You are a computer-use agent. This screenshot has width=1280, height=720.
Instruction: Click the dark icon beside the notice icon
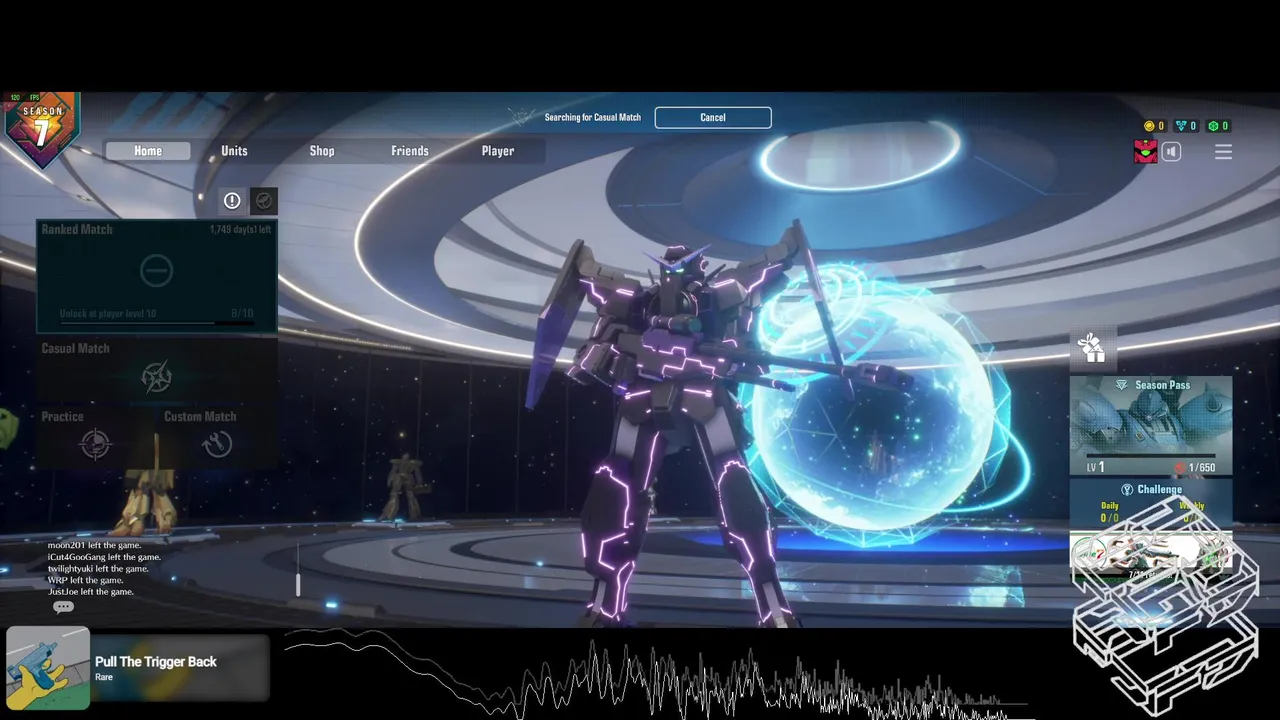(263, 201)
